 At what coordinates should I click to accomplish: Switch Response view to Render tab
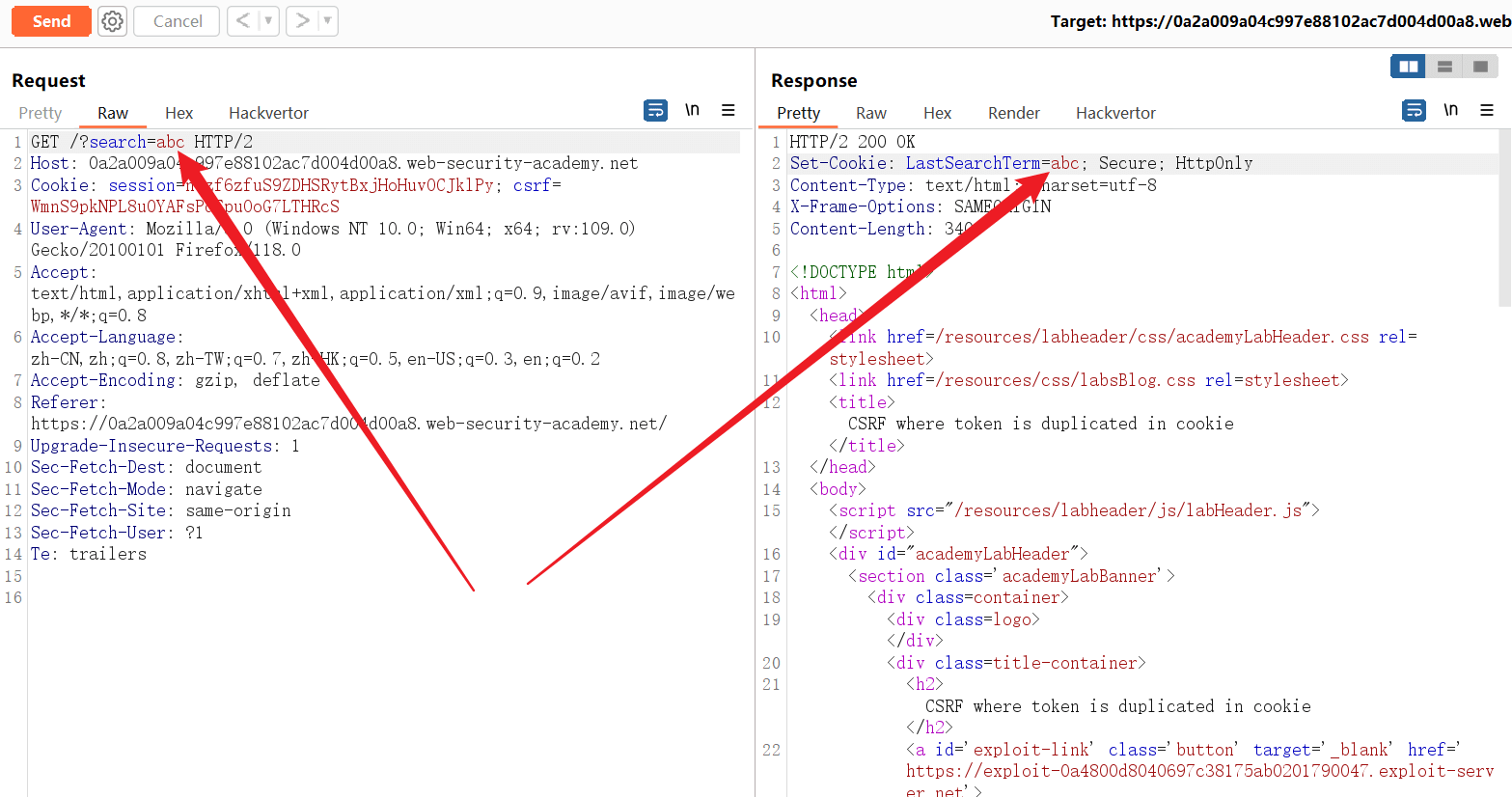pos(1013,113)
